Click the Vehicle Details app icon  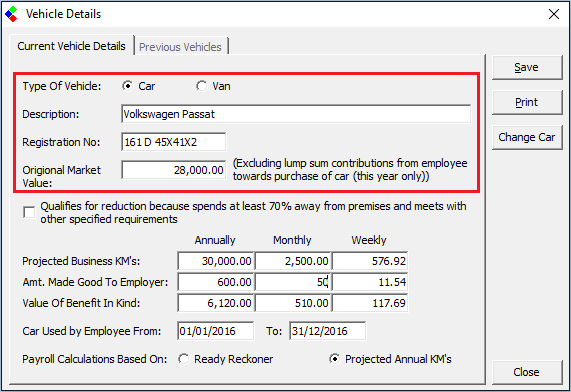point(11,14)
